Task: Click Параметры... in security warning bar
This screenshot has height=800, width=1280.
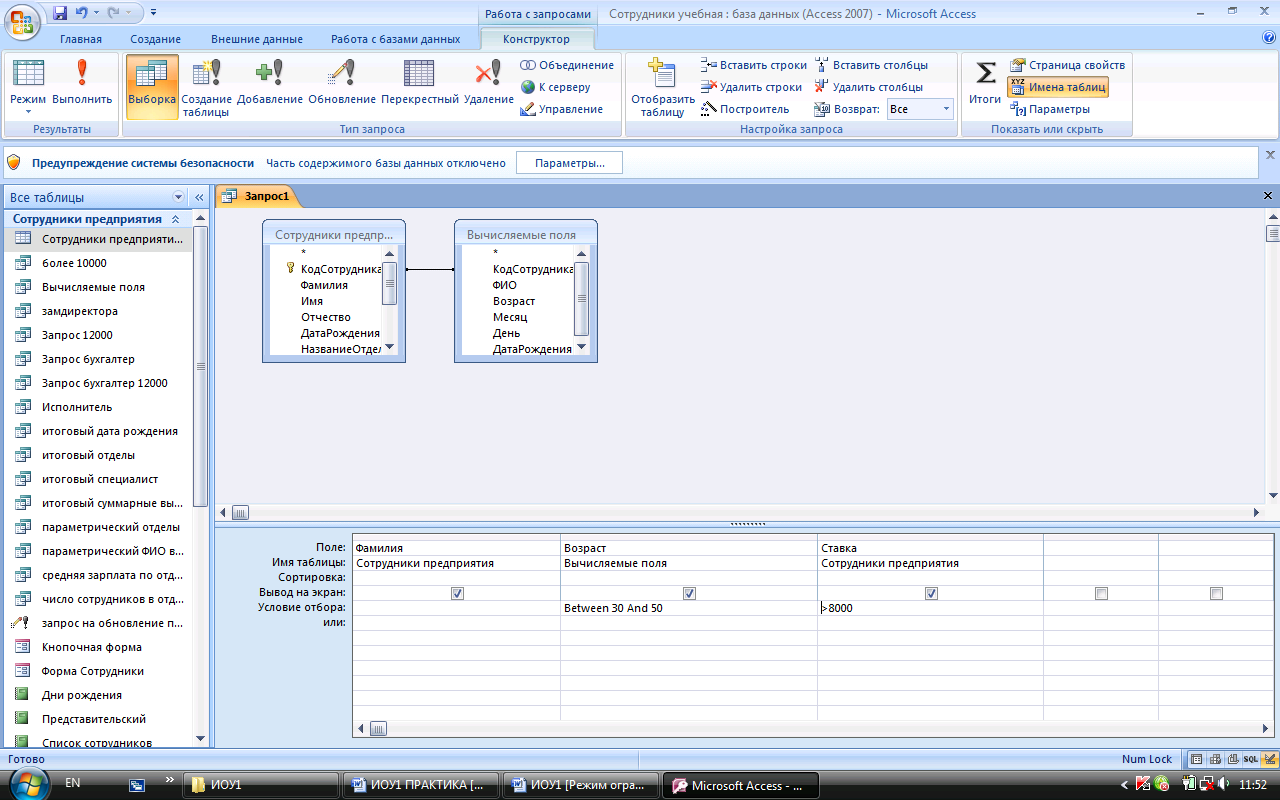Action: click(x=569, y=163)
